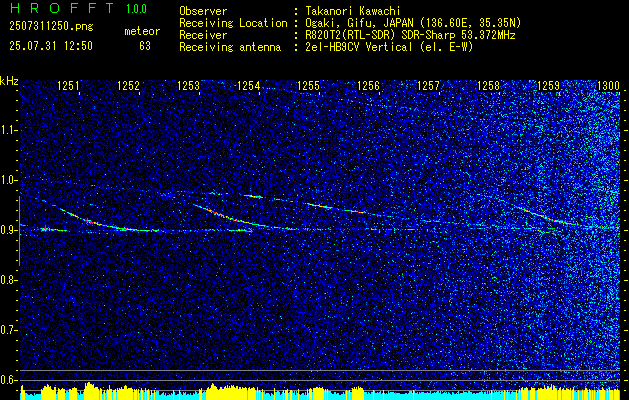The image size is (629, 400).
Task: Click the 1258 time marker
Action: click(x=488, y=85)
